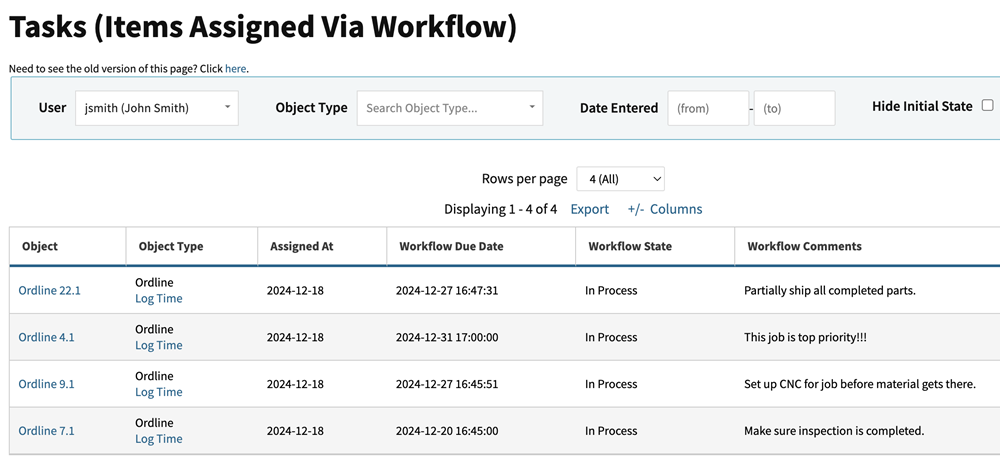Click the Export link
Viewport: 1000px width, 468px height.
[x=589, y=209]
